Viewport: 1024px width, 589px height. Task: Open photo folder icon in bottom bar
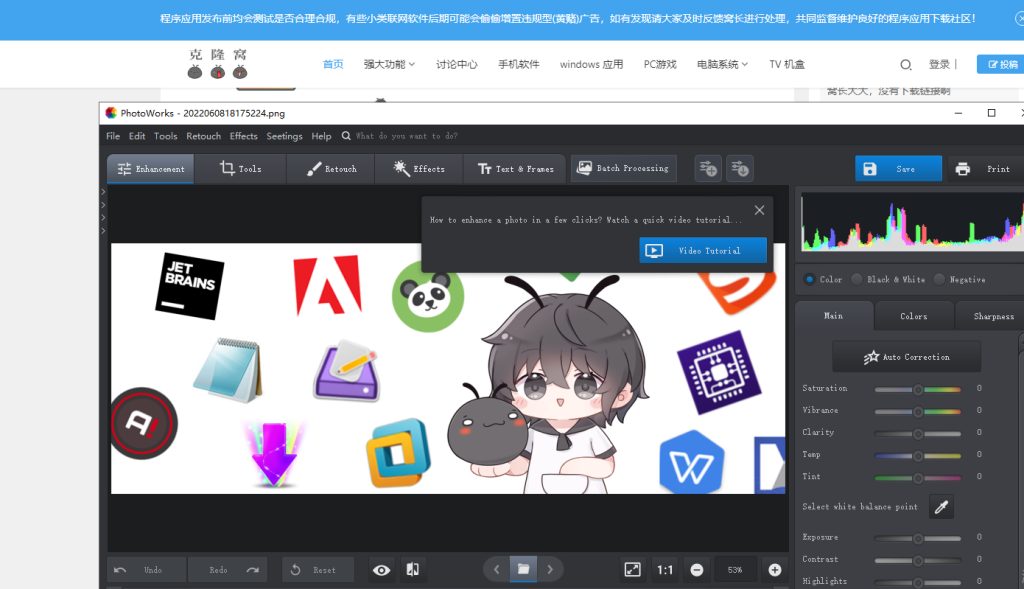pos(523,569)
